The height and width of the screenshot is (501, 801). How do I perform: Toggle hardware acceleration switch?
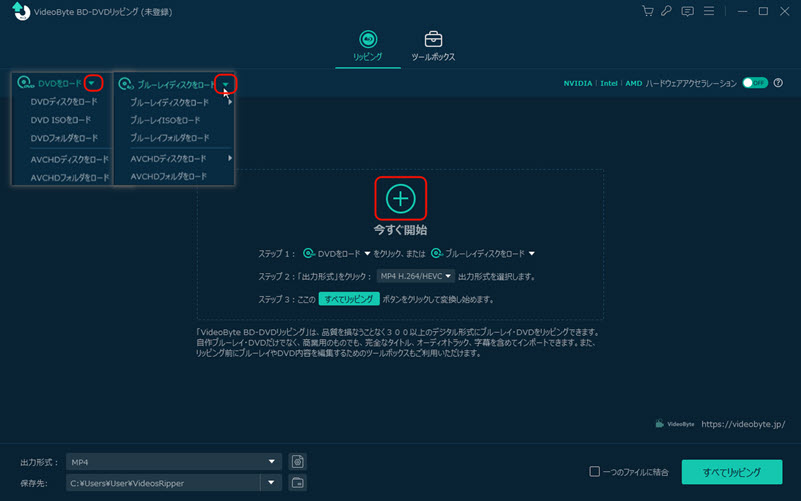point(755,83)
